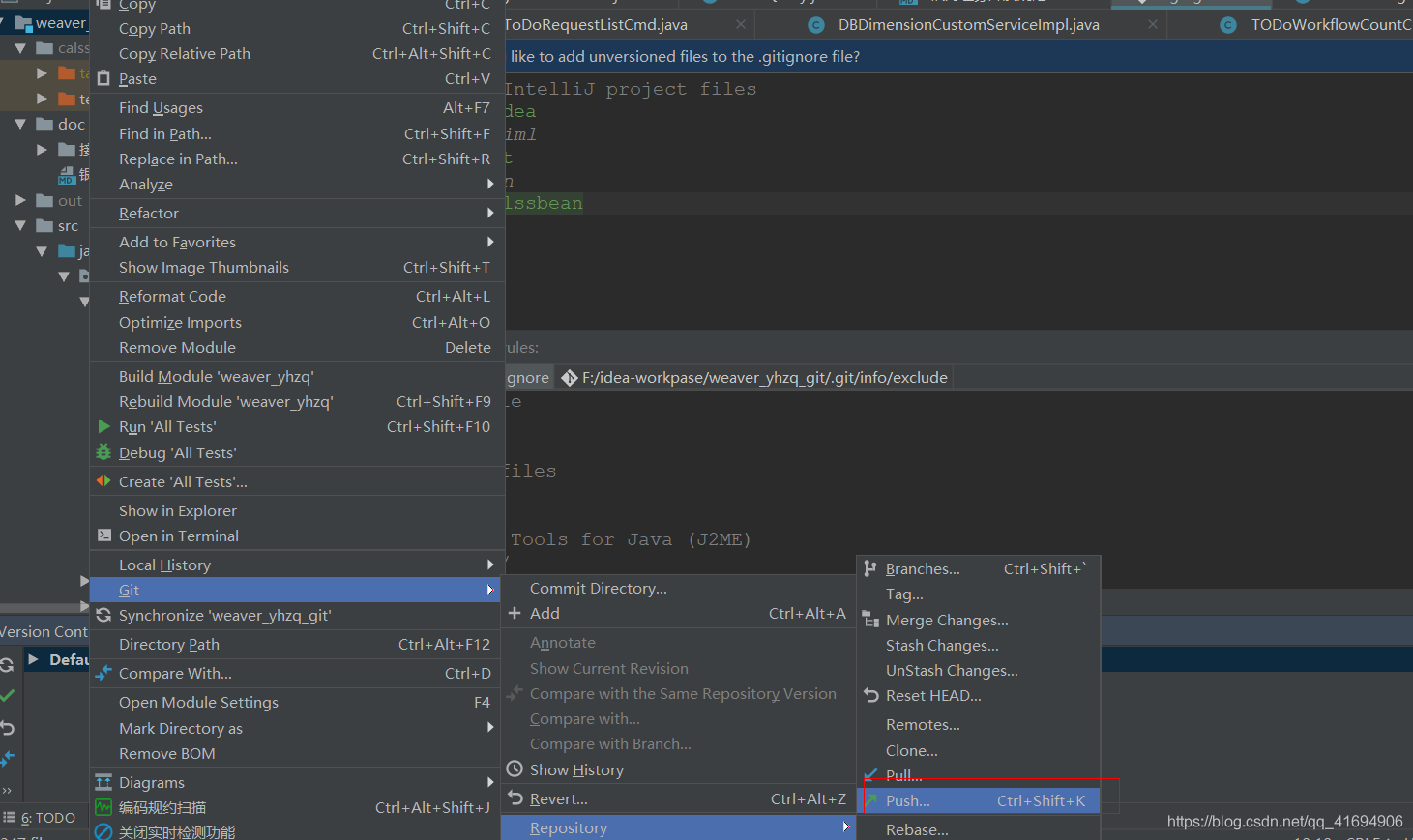Image resolution: width=1413 pixels, height=840 pixels.
Task: Choose Clone in Repository submenu
Action: click(979, 750)
